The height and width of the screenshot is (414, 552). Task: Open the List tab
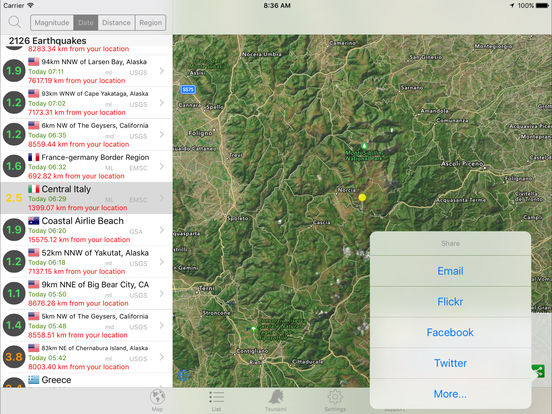[217, 400]
